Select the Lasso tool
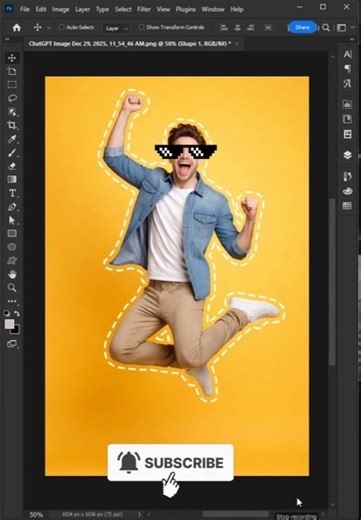 [12, 98]
